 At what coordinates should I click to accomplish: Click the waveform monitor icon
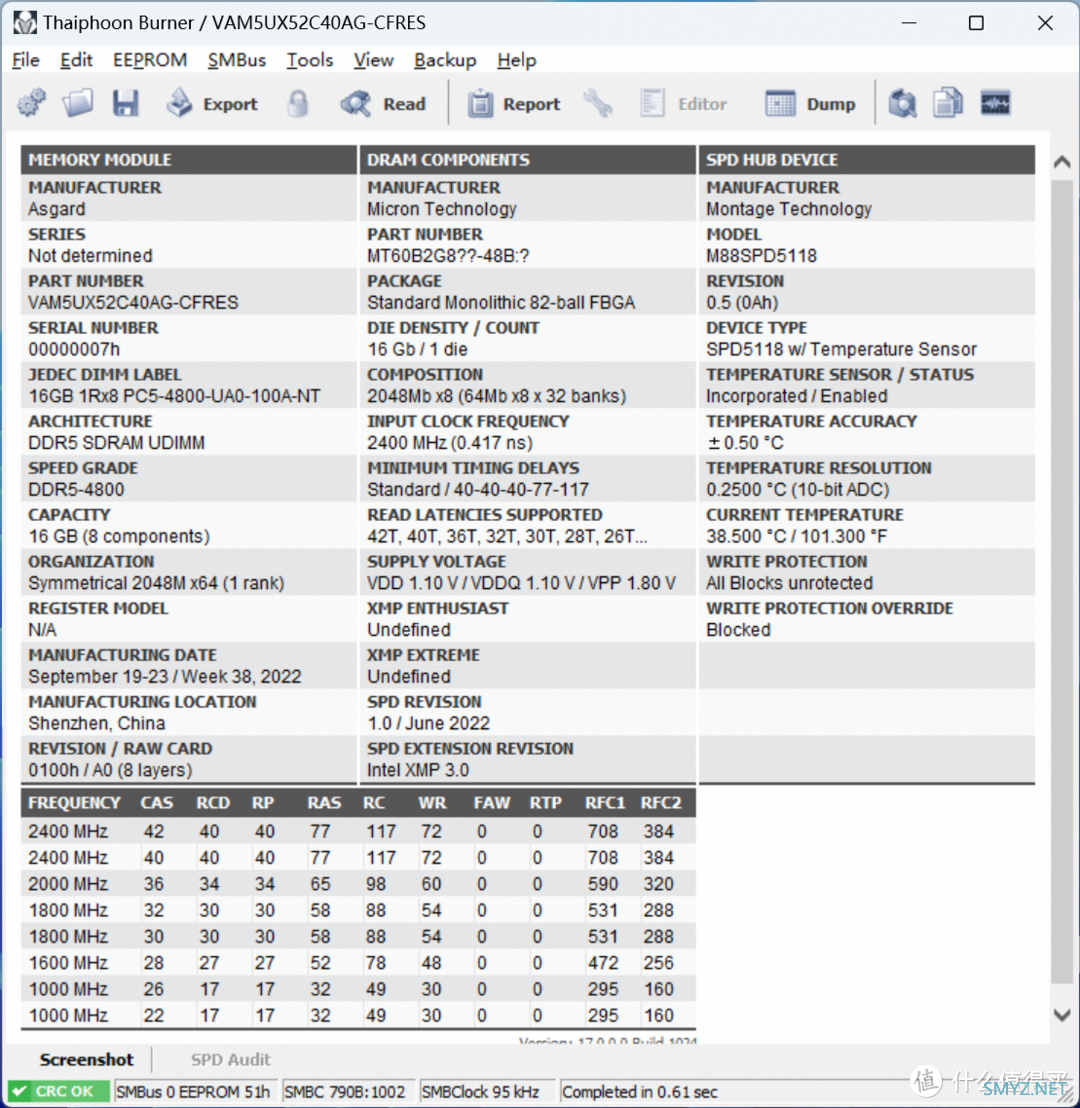click(995, 103)
